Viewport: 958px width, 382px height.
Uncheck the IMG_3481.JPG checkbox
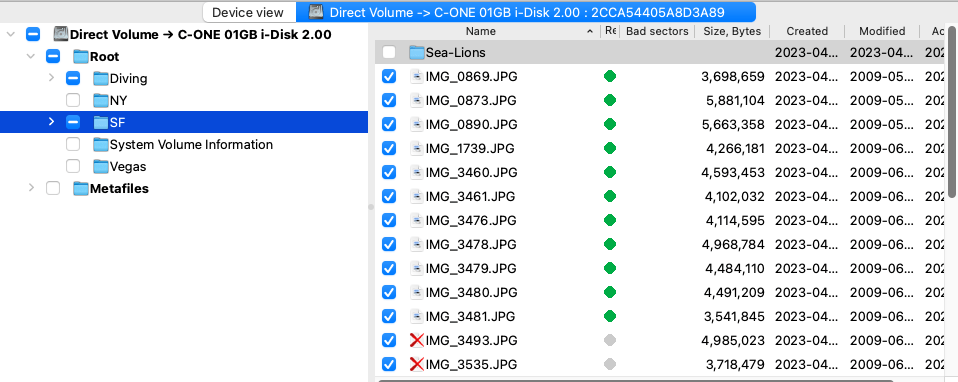[389, 317]
